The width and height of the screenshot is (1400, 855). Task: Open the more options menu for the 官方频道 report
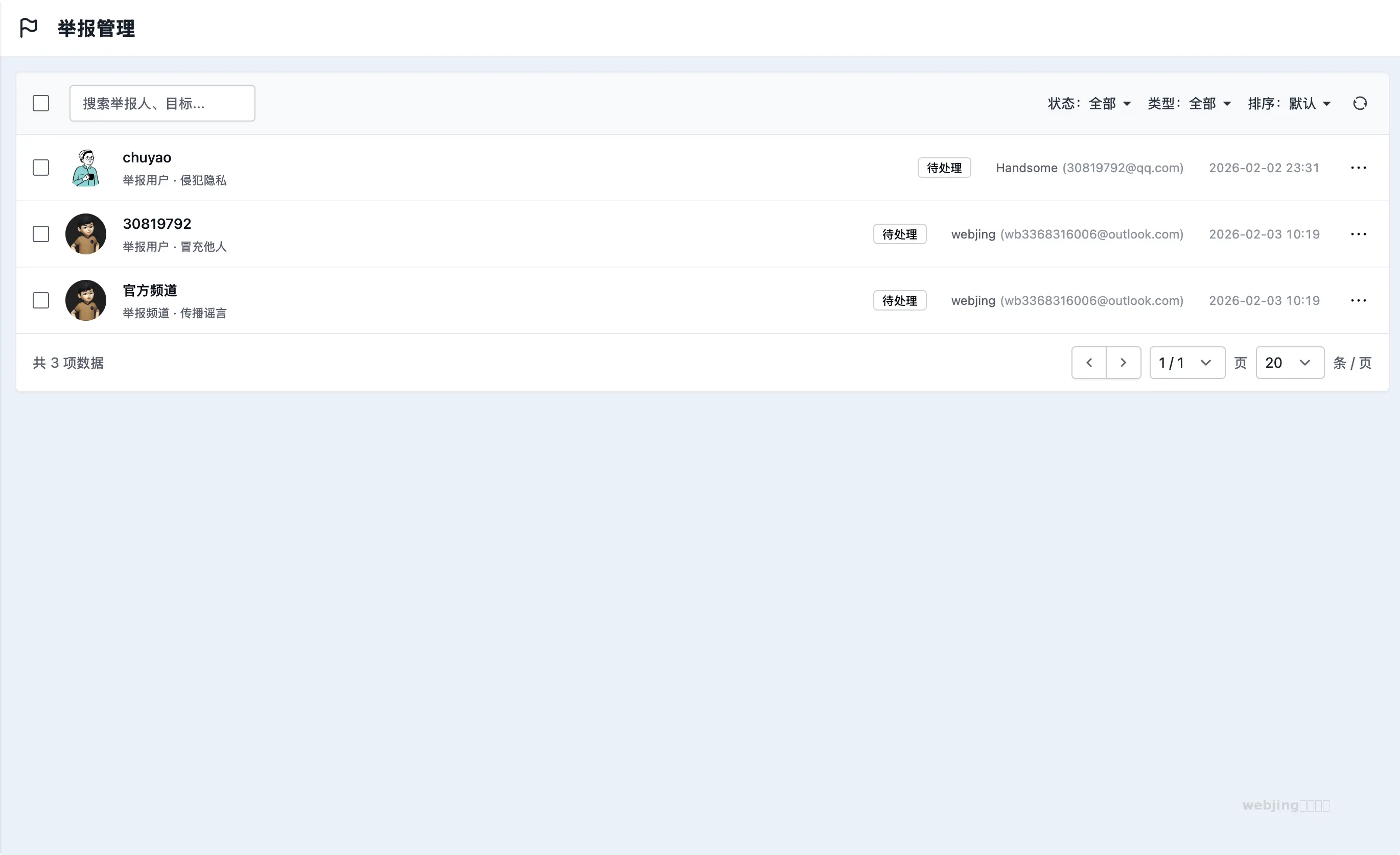(x=1358, y=300)
